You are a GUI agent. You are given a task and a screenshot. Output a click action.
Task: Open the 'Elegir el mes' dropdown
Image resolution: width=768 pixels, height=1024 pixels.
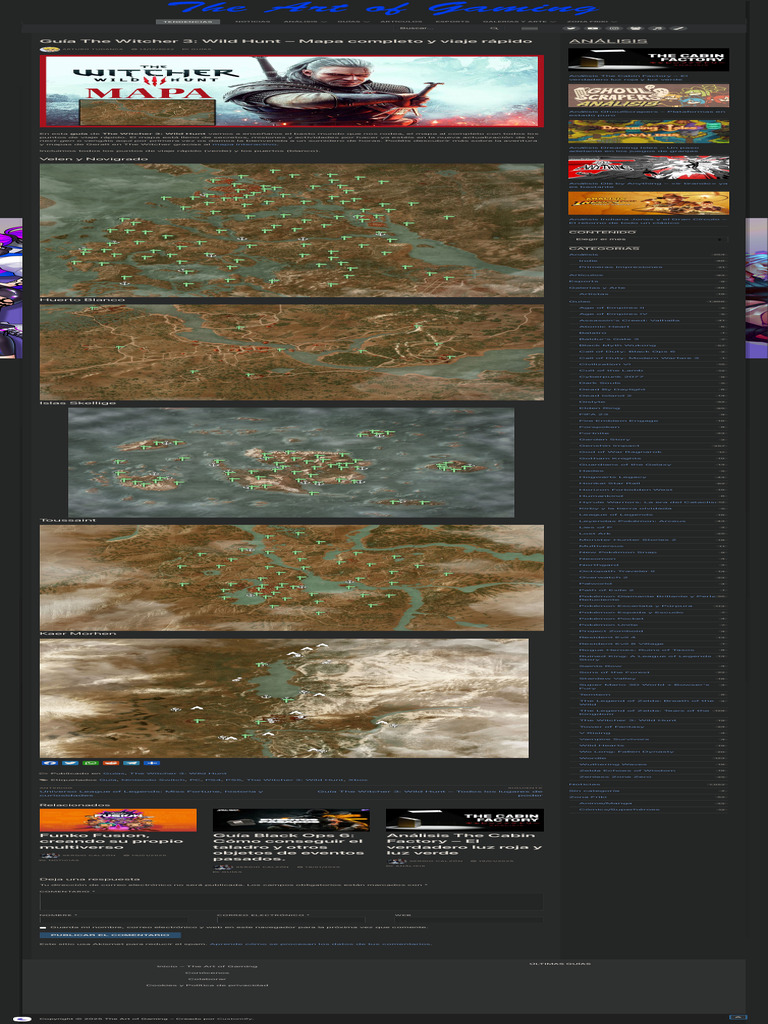648,240
